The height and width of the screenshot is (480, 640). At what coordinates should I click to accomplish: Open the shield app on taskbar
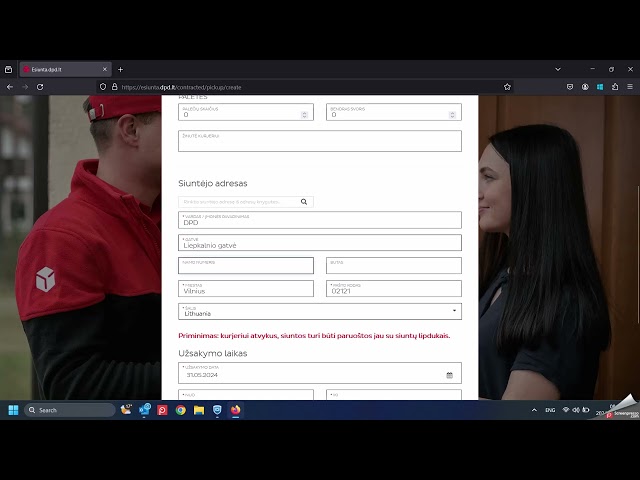[x=217, y=410]
